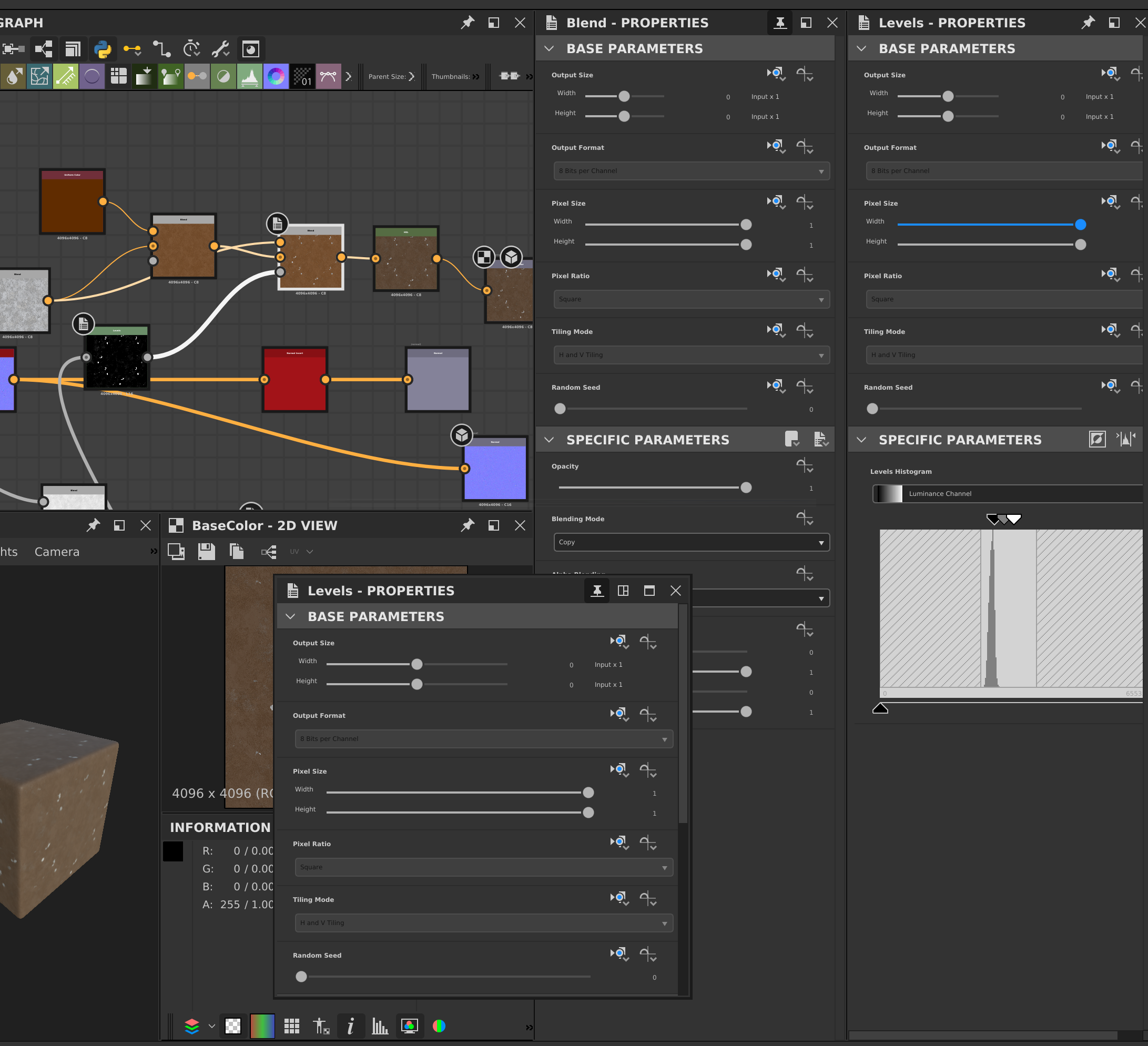Viewport: 1148px width, 1046px height.
Task: Open the Camera menu in 3D view
Action: [57, 552]
